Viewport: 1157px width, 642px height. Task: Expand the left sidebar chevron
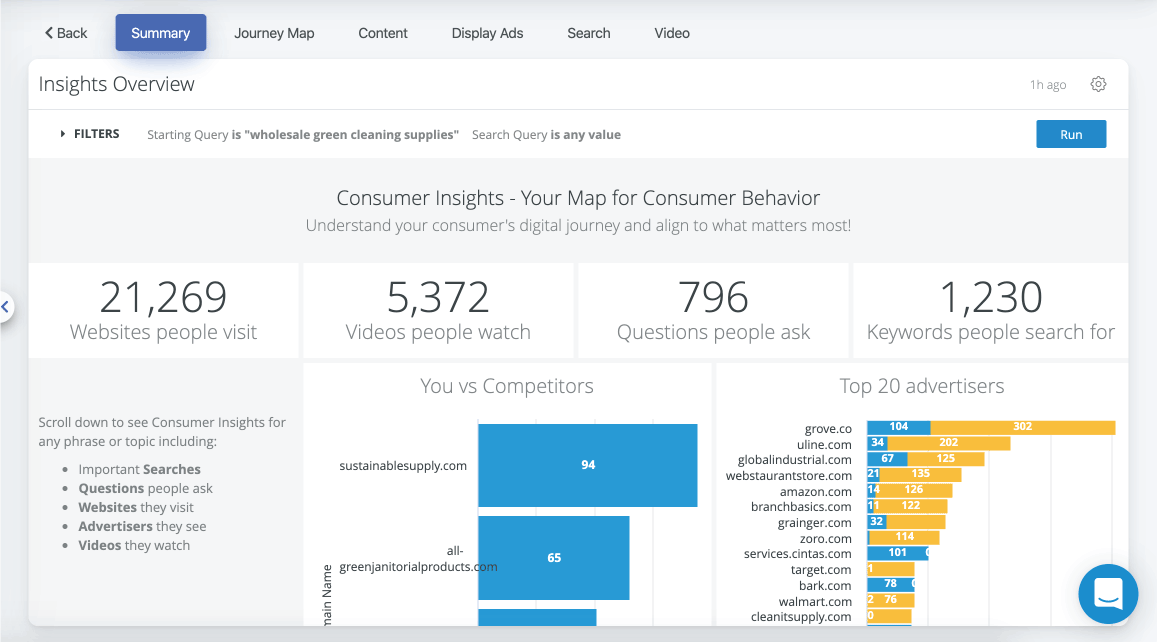coord(6,306)
